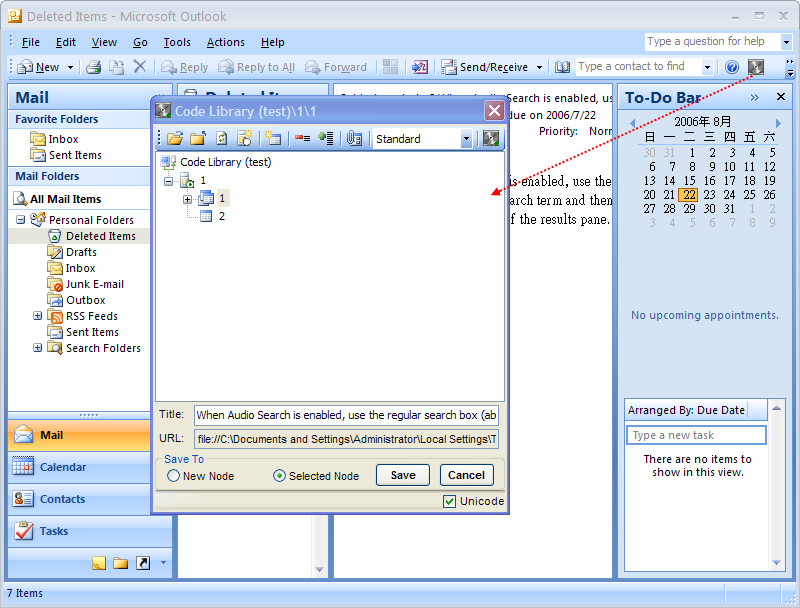Click the red minus collapse icon
The width and height of the screenshot is (800, 608).
pos(303,138)
